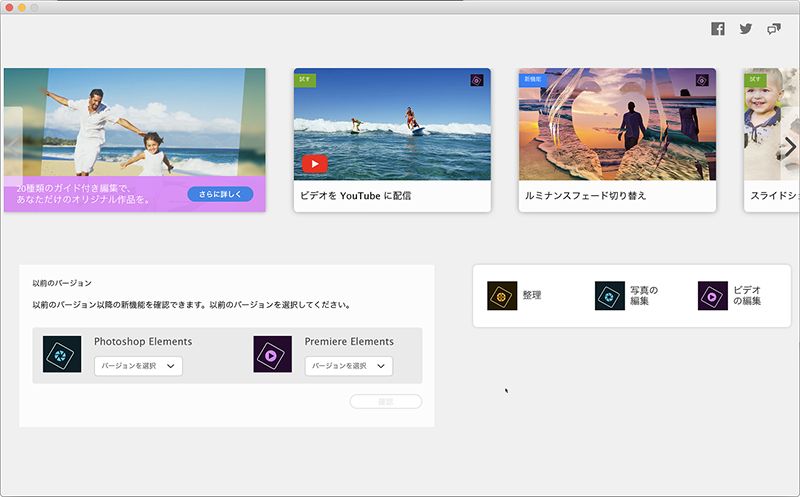Screen dimensions: 800x497
Task: Launch the 写真の編集 Photo Editor icon
Action: click(610, 295)
